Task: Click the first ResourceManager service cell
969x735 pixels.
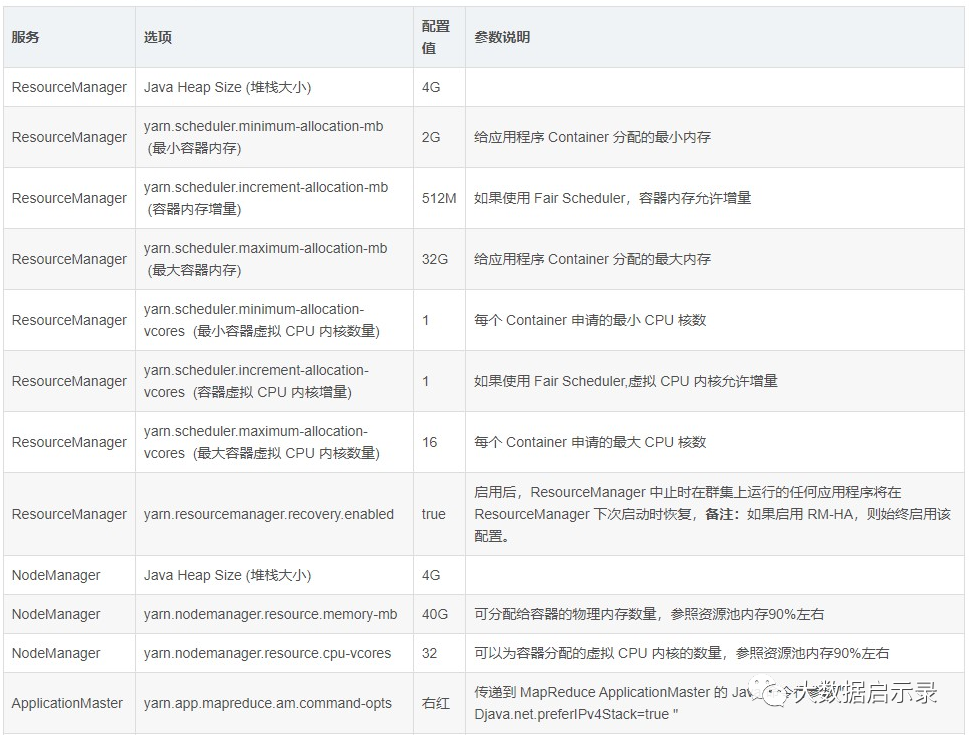Action: coord(68,87)
